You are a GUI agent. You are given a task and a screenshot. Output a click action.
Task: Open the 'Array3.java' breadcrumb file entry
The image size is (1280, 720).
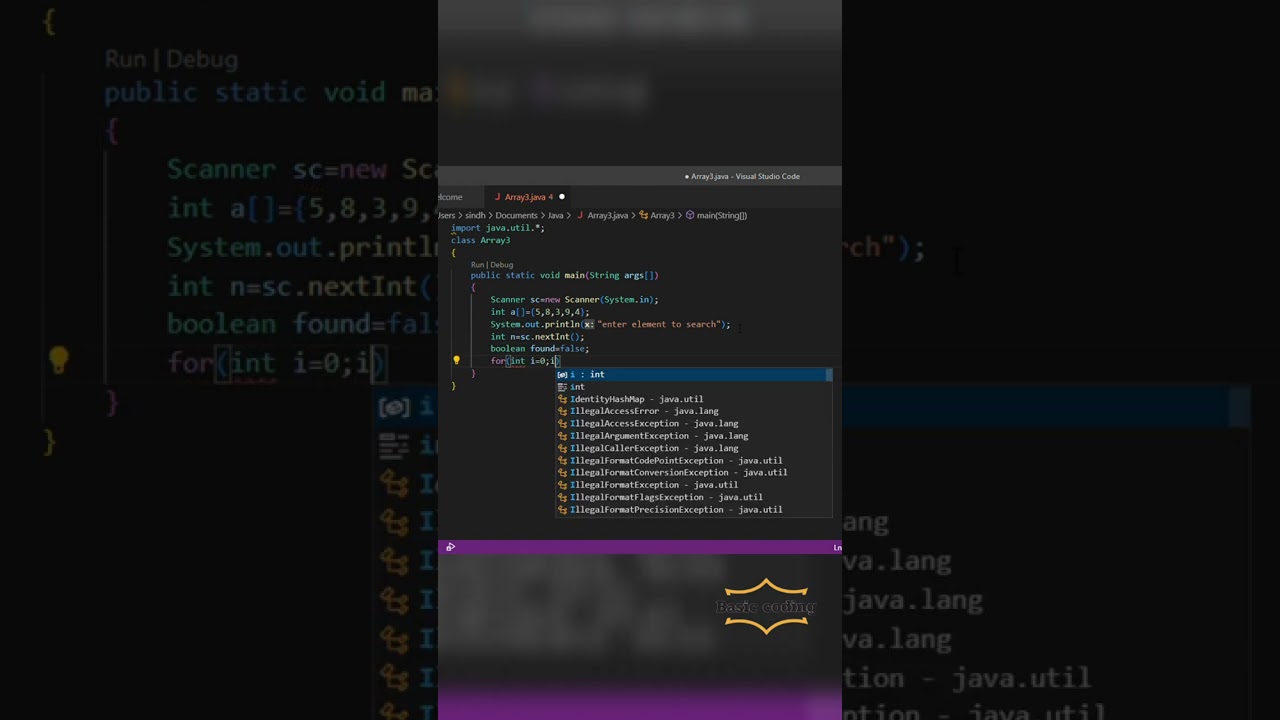607,215
